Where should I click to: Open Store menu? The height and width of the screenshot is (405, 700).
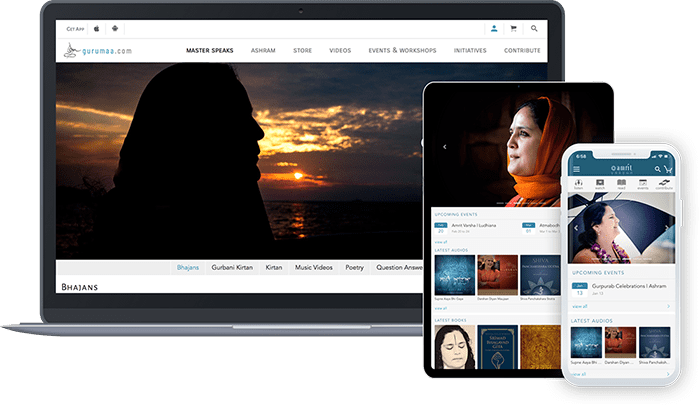pos(302,50)
